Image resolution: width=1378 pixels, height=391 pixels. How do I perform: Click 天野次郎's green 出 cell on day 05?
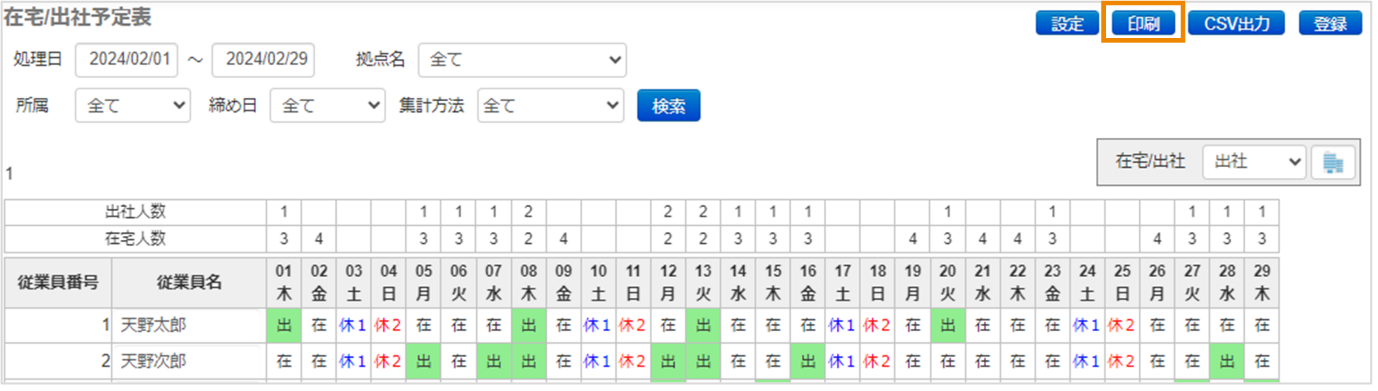tap(424, 361)
